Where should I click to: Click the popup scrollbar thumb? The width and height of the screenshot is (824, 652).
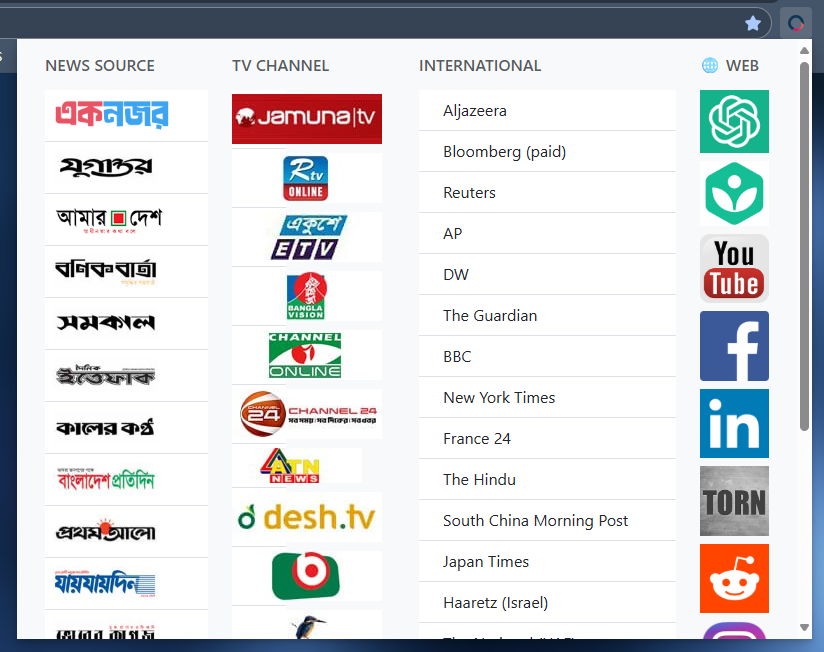click(x=804, y=246)
